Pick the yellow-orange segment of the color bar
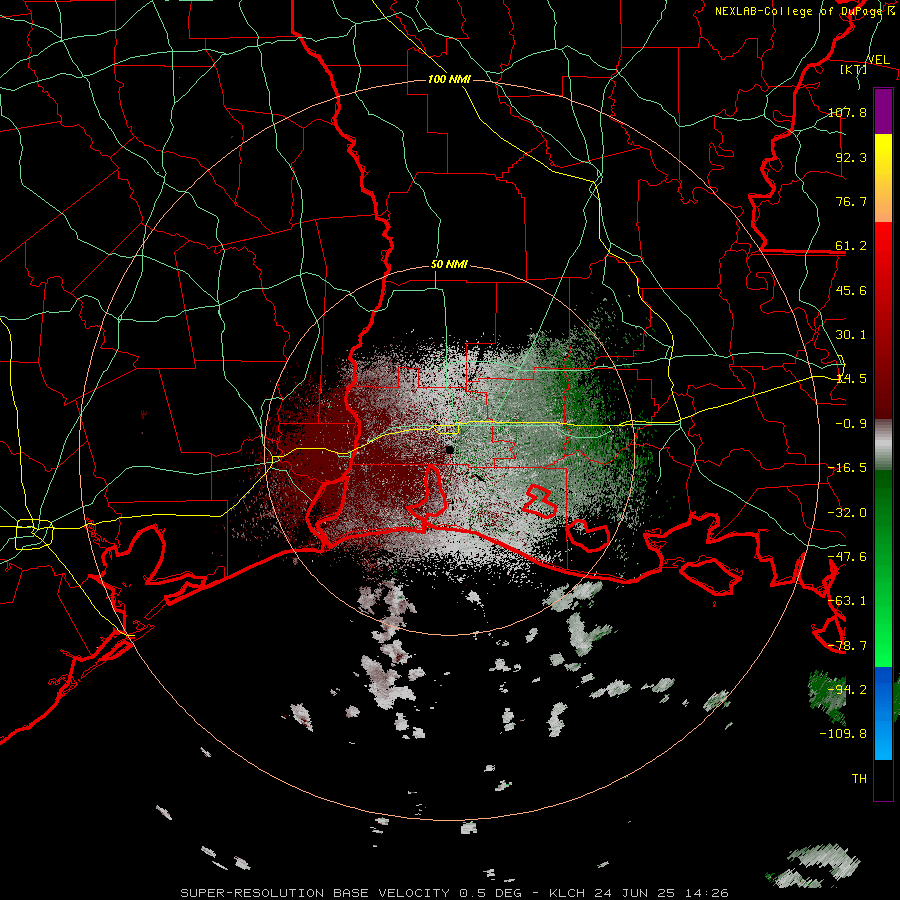 tap(883, 178)
